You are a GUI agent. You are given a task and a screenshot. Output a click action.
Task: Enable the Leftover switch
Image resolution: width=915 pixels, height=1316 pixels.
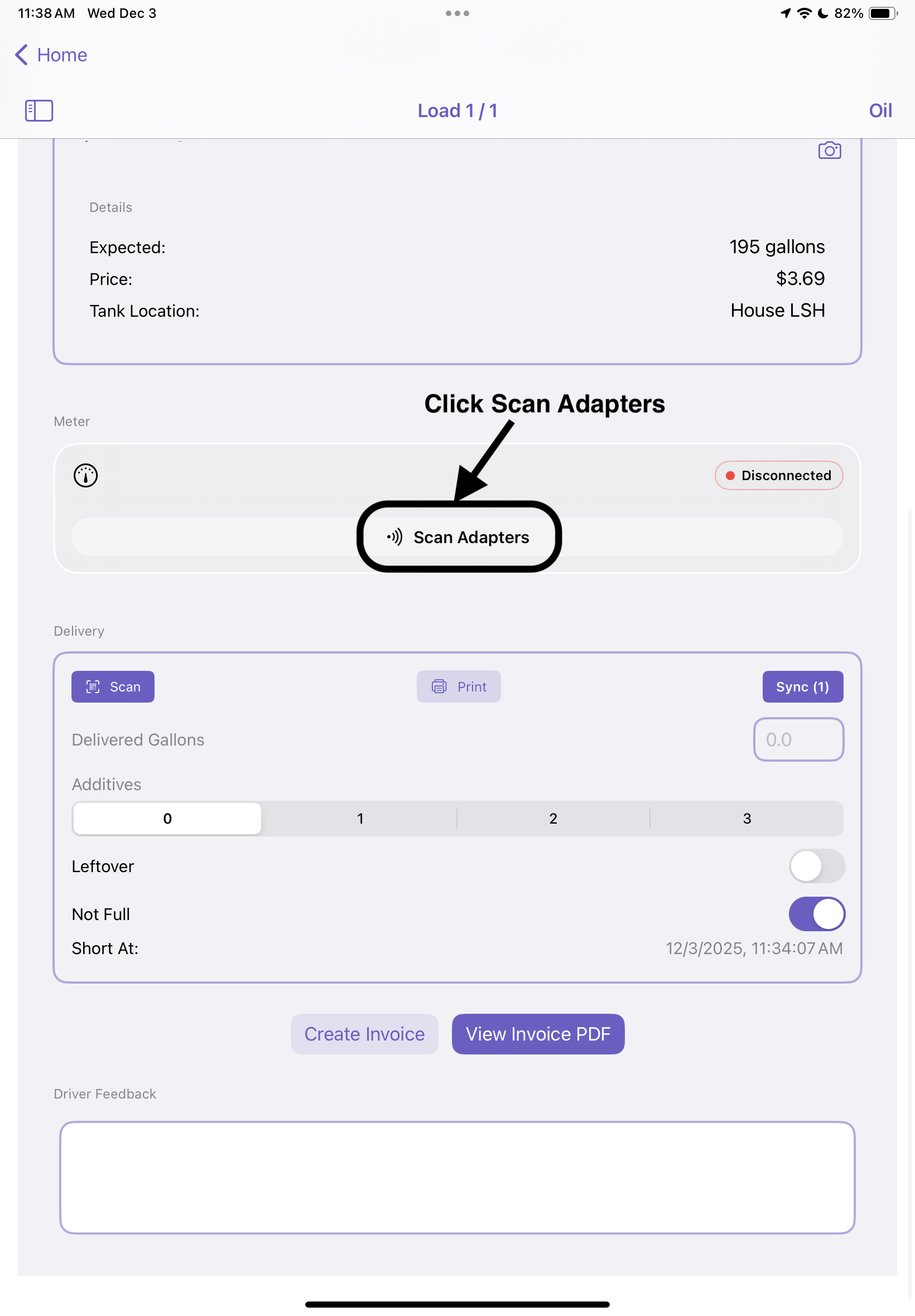click(816, 865)
